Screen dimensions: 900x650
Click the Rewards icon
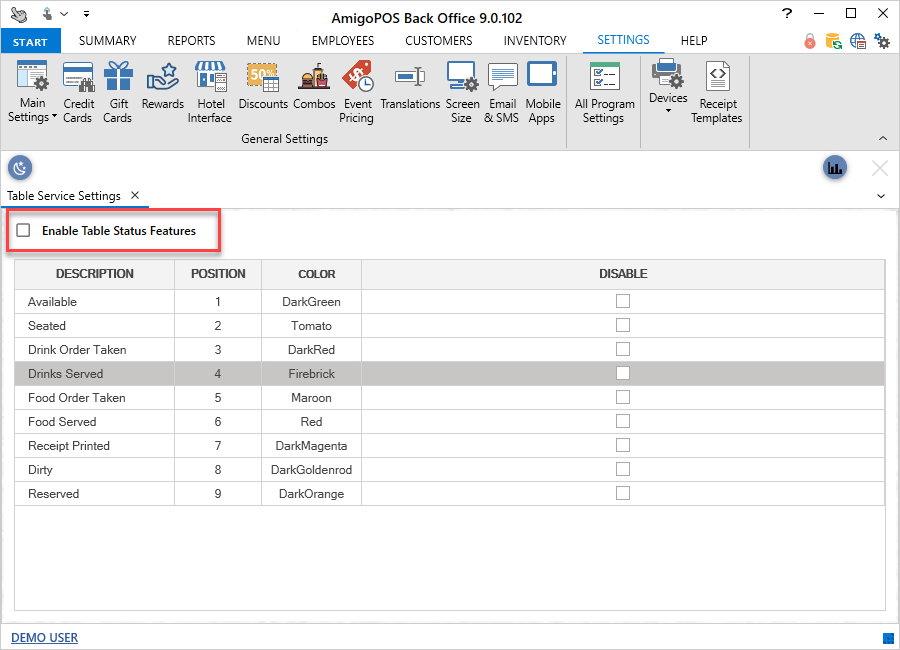click(x=162, y=86)
